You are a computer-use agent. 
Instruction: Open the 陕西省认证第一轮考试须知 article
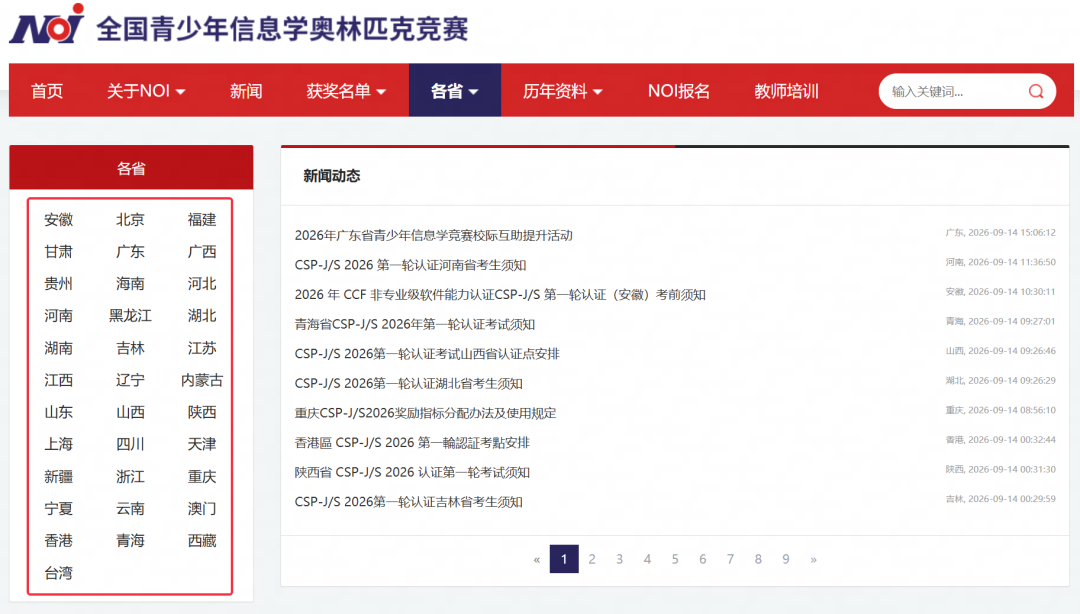(x=412, y=473)
